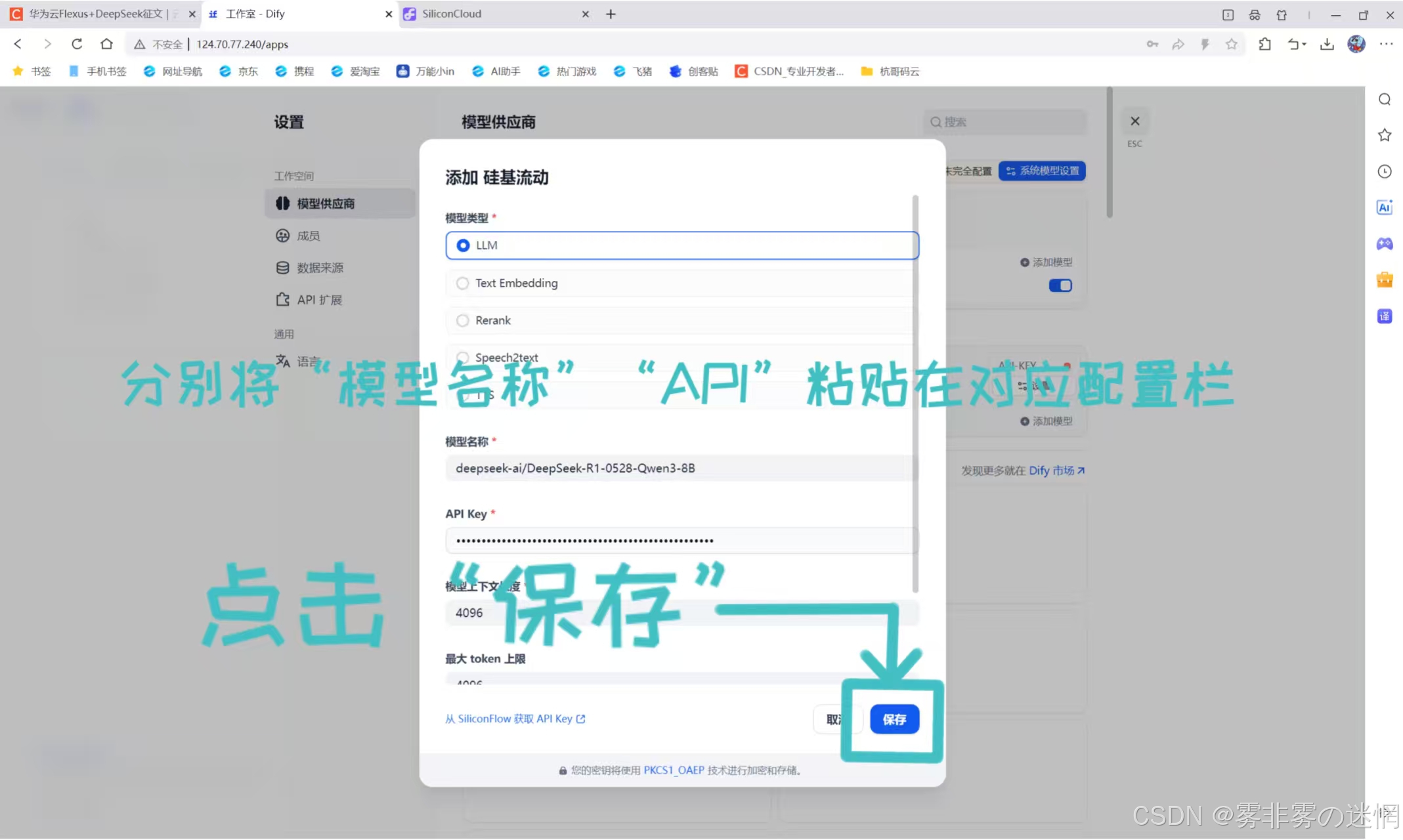Open a new browser tab

[611, 14]
